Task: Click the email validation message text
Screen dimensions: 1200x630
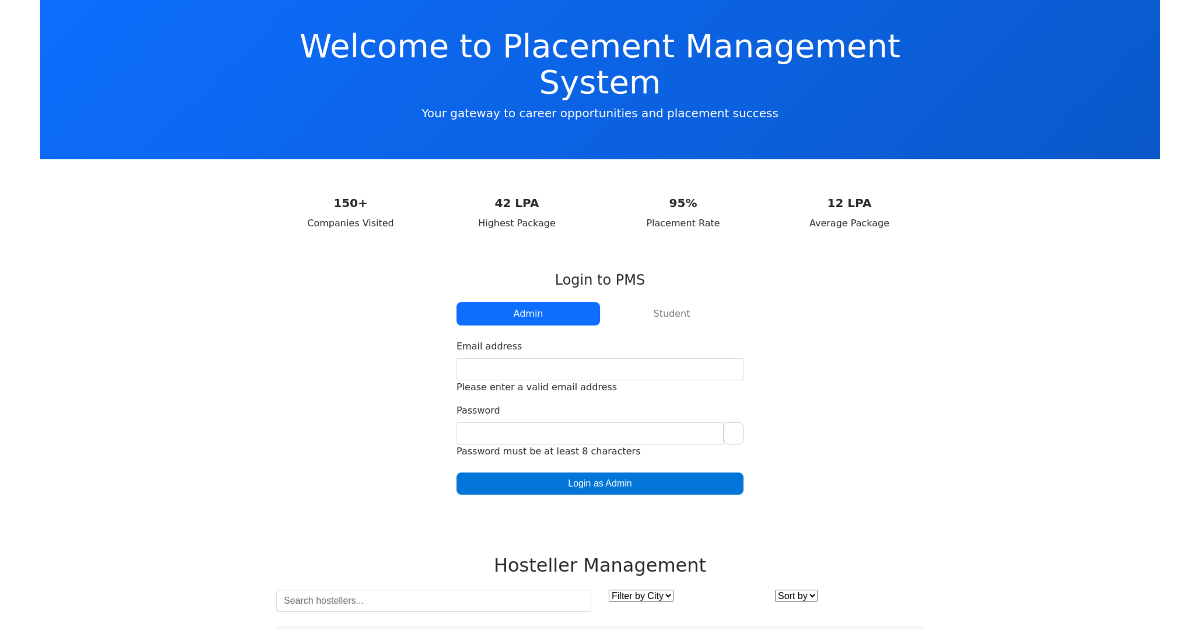Action: tap(536, 386)
